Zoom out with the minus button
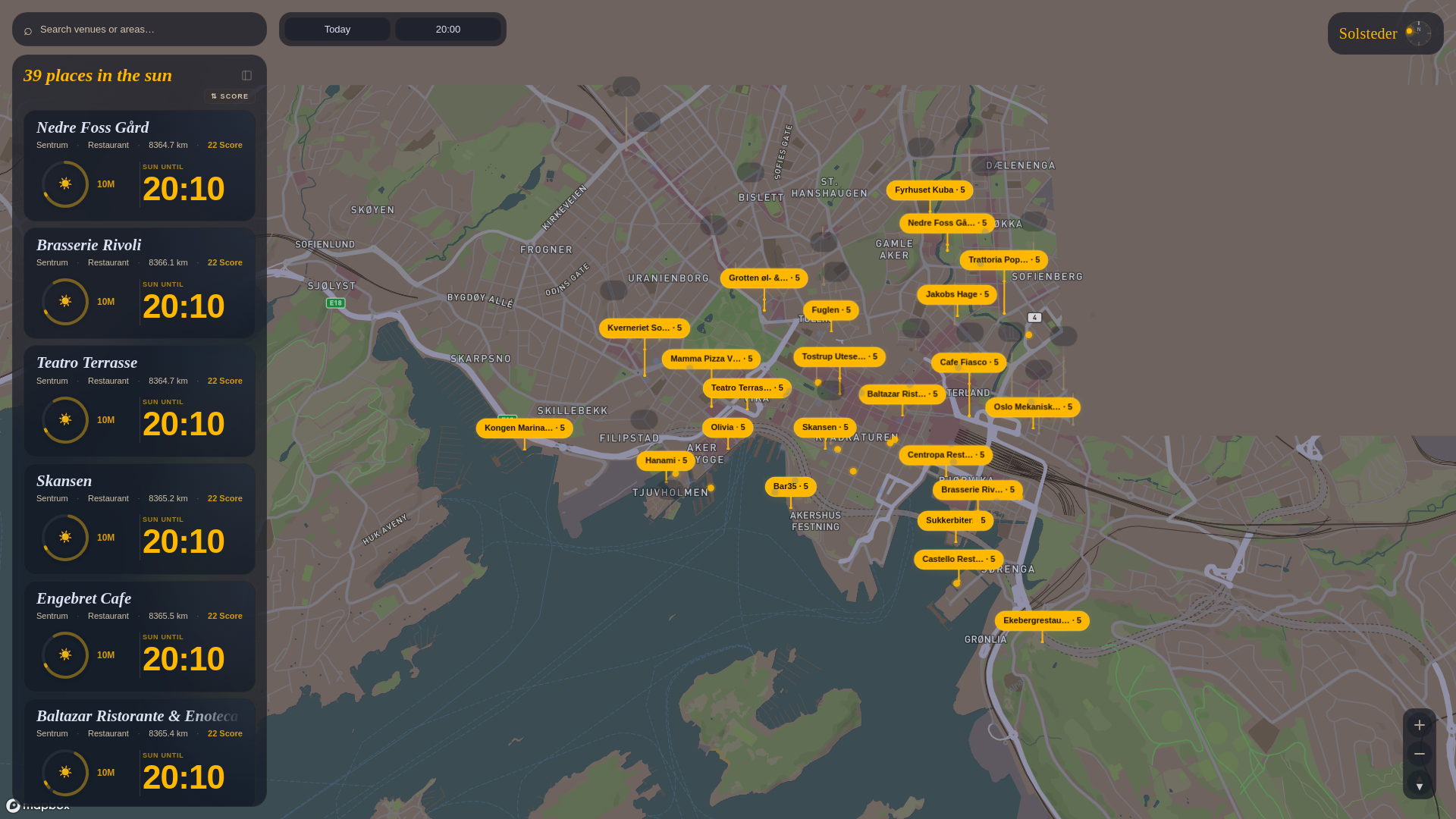This screenshot has height=819, width=1456. click(x=1419, y=754)
